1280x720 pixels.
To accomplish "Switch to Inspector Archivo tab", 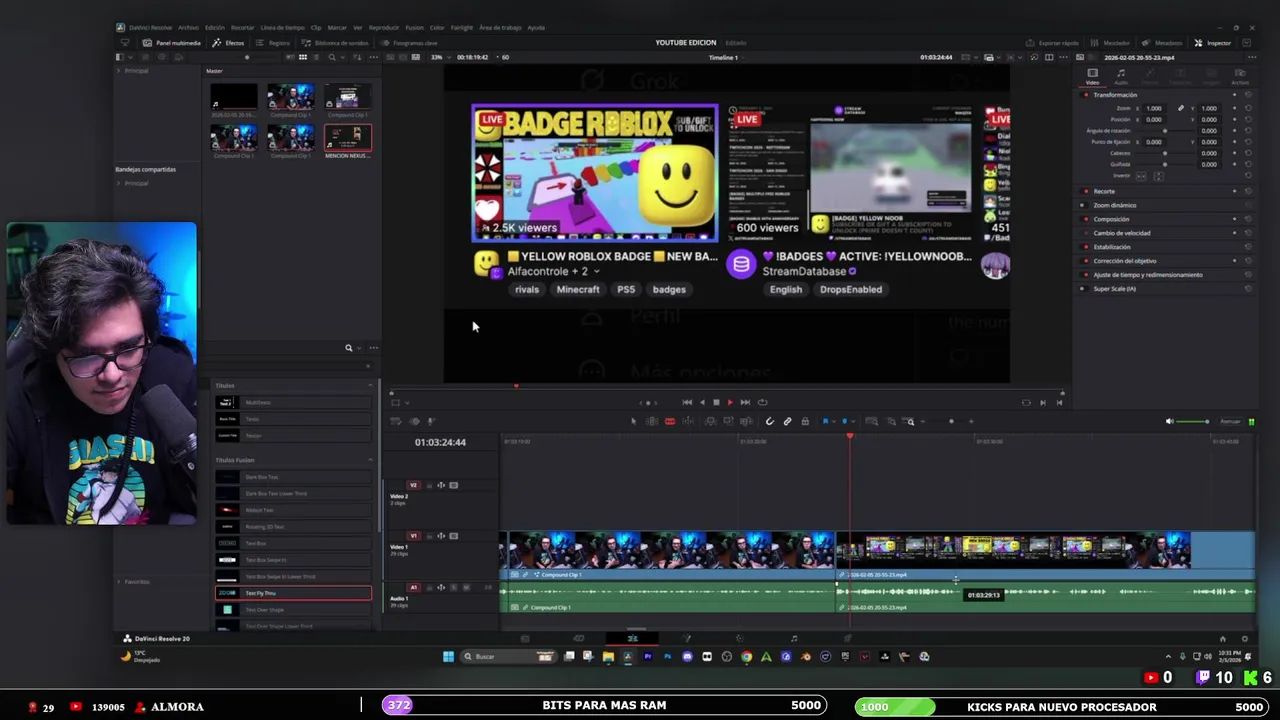I will pos(1240,76).
